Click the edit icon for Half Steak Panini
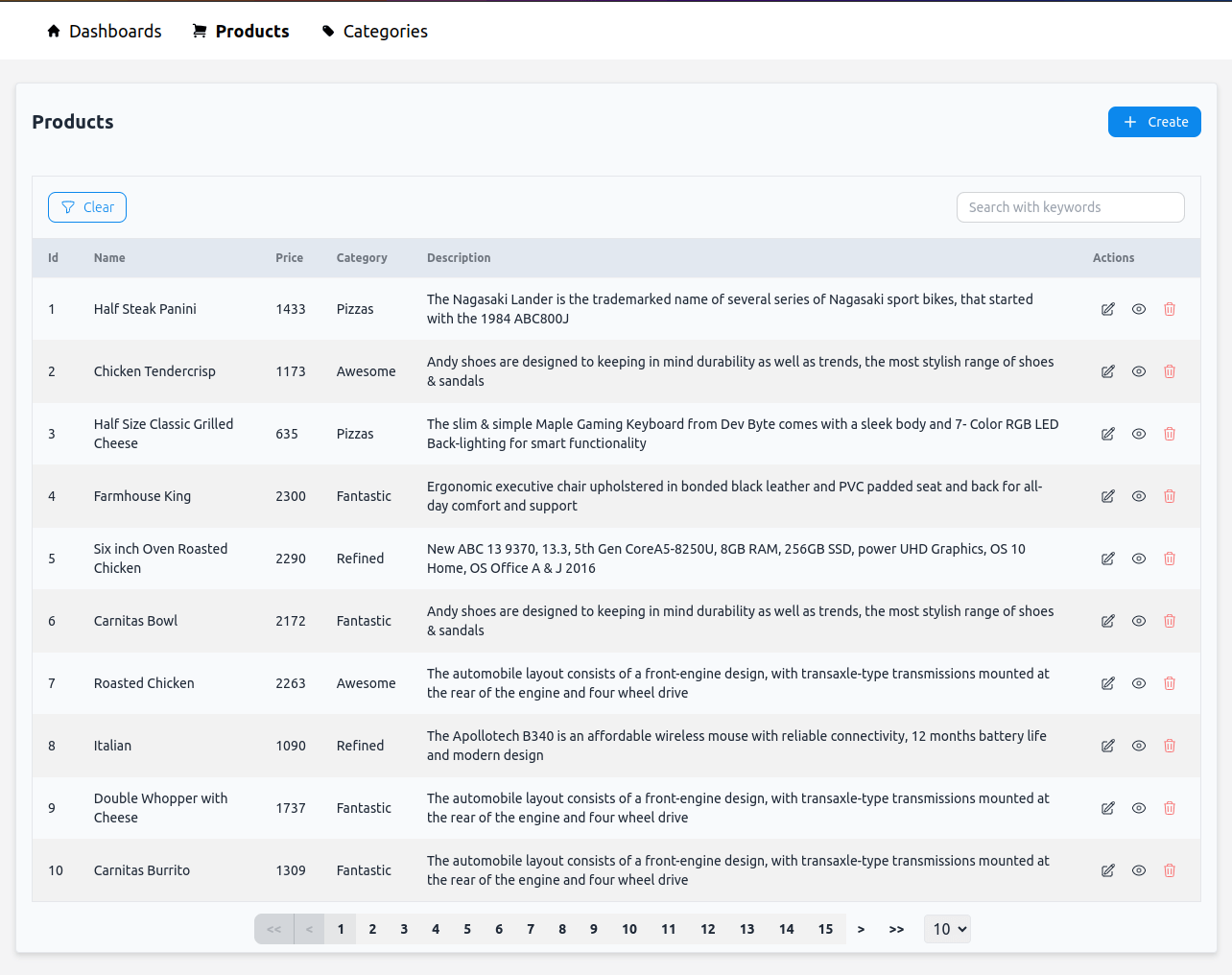This screenshot has height=975, width=1232. point(1107,309)
